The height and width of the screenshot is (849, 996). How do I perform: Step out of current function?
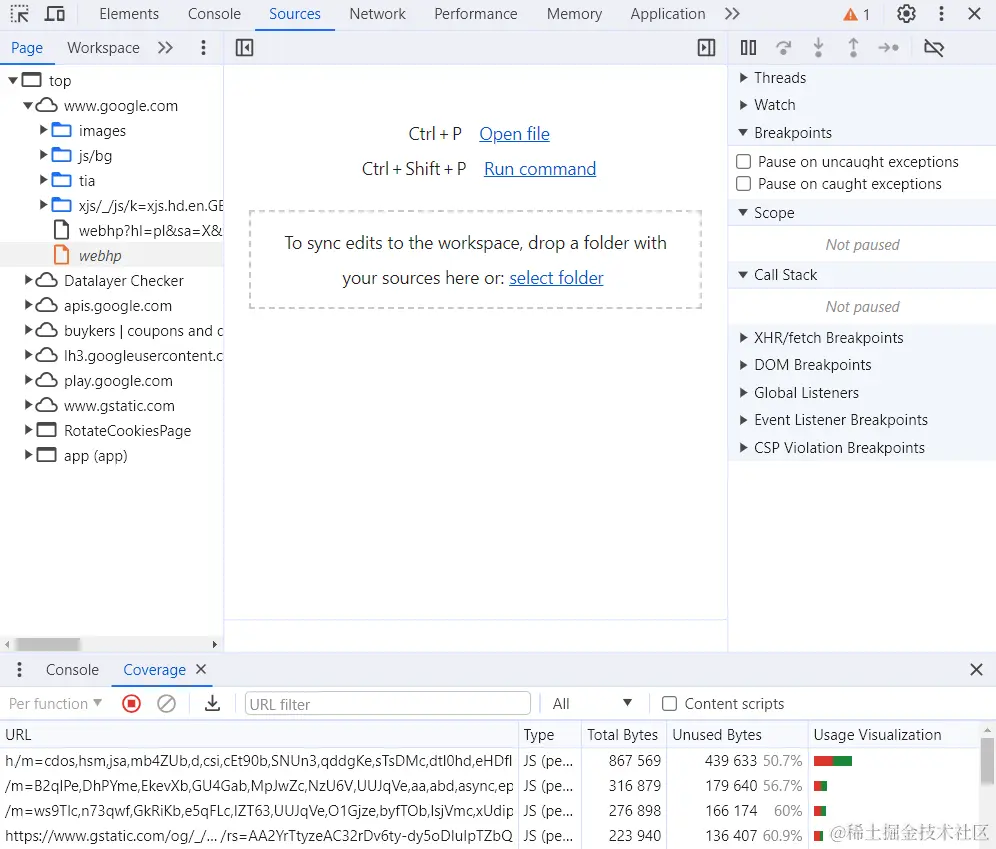(853, 48)
